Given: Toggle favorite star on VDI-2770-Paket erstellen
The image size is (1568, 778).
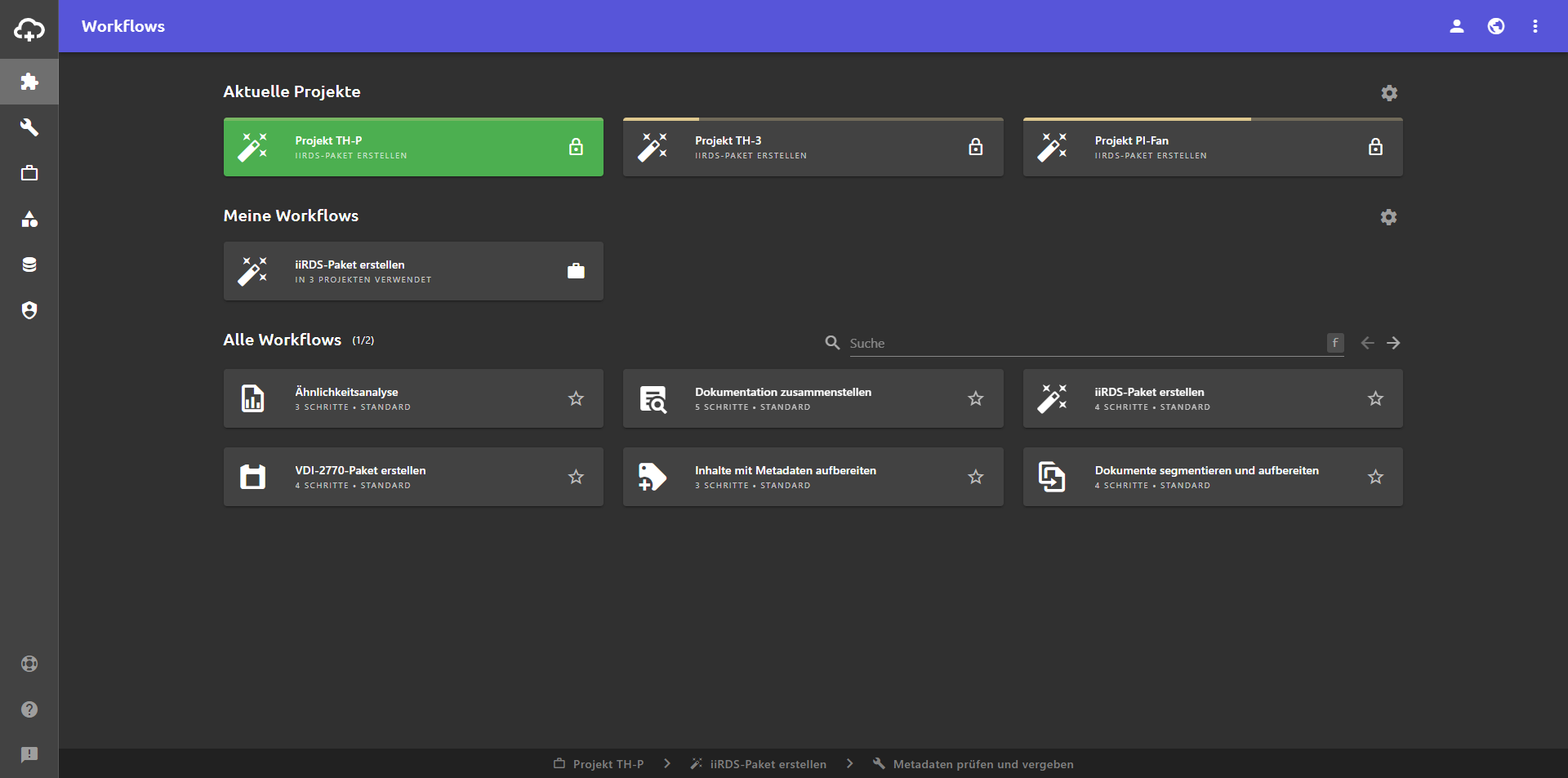Looking at the screenshot, I should pos(576,477).
